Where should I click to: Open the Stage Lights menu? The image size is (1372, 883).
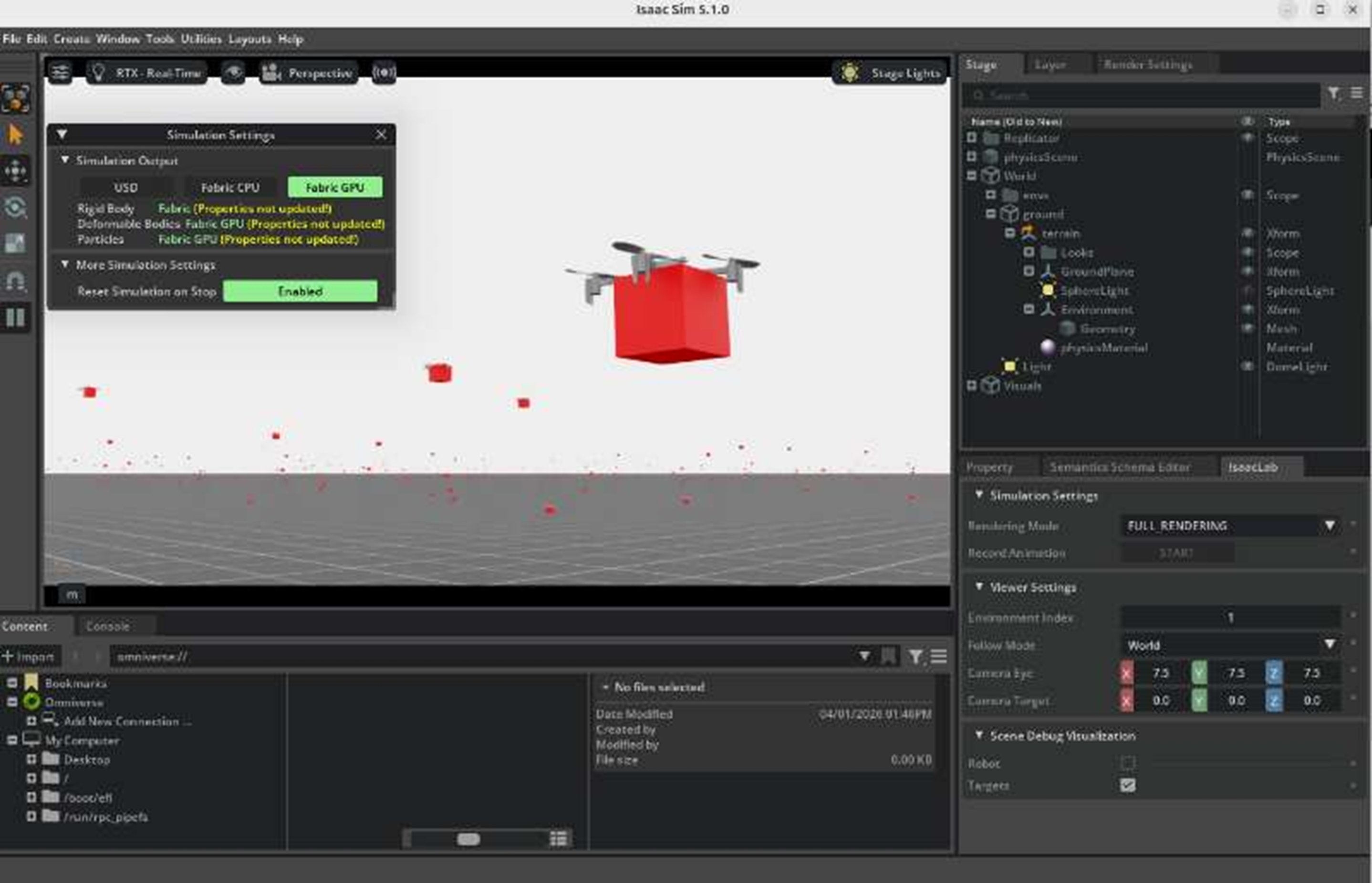[x=890, y=73]
